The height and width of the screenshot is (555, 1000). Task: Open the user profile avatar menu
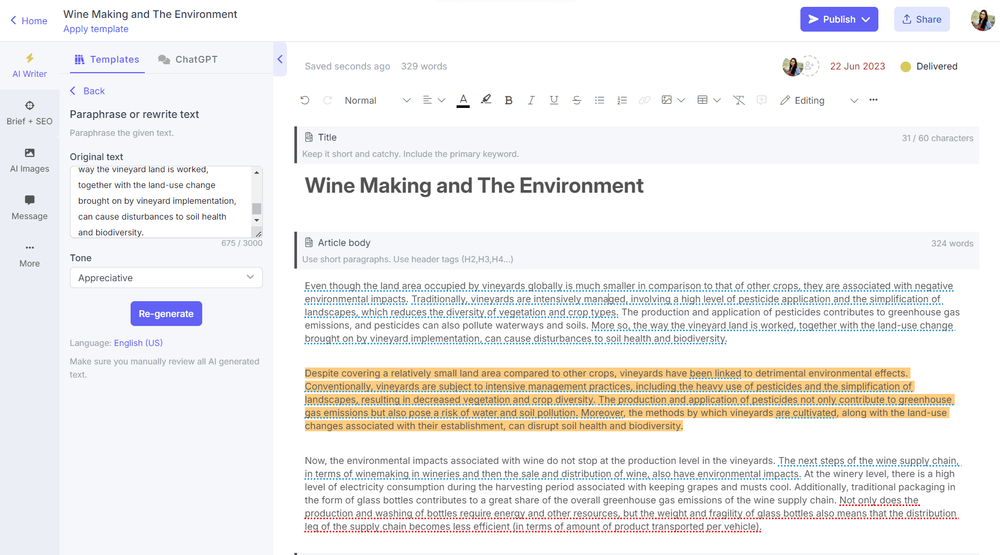[x=982, y=20]
